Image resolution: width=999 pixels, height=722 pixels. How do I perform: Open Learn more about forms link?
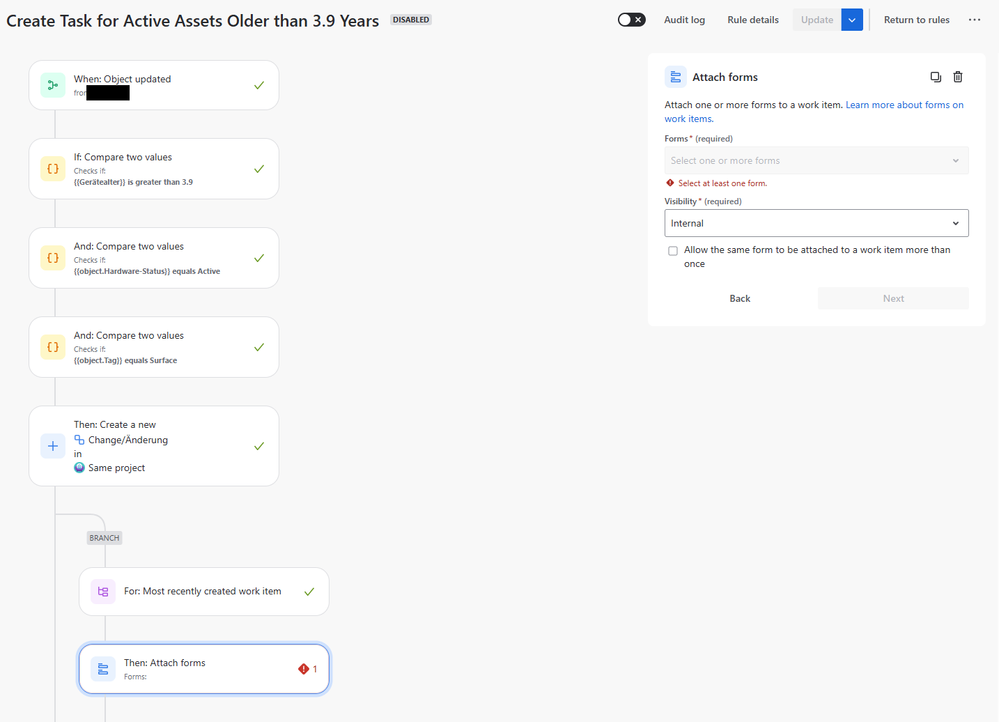pos(904,105)
